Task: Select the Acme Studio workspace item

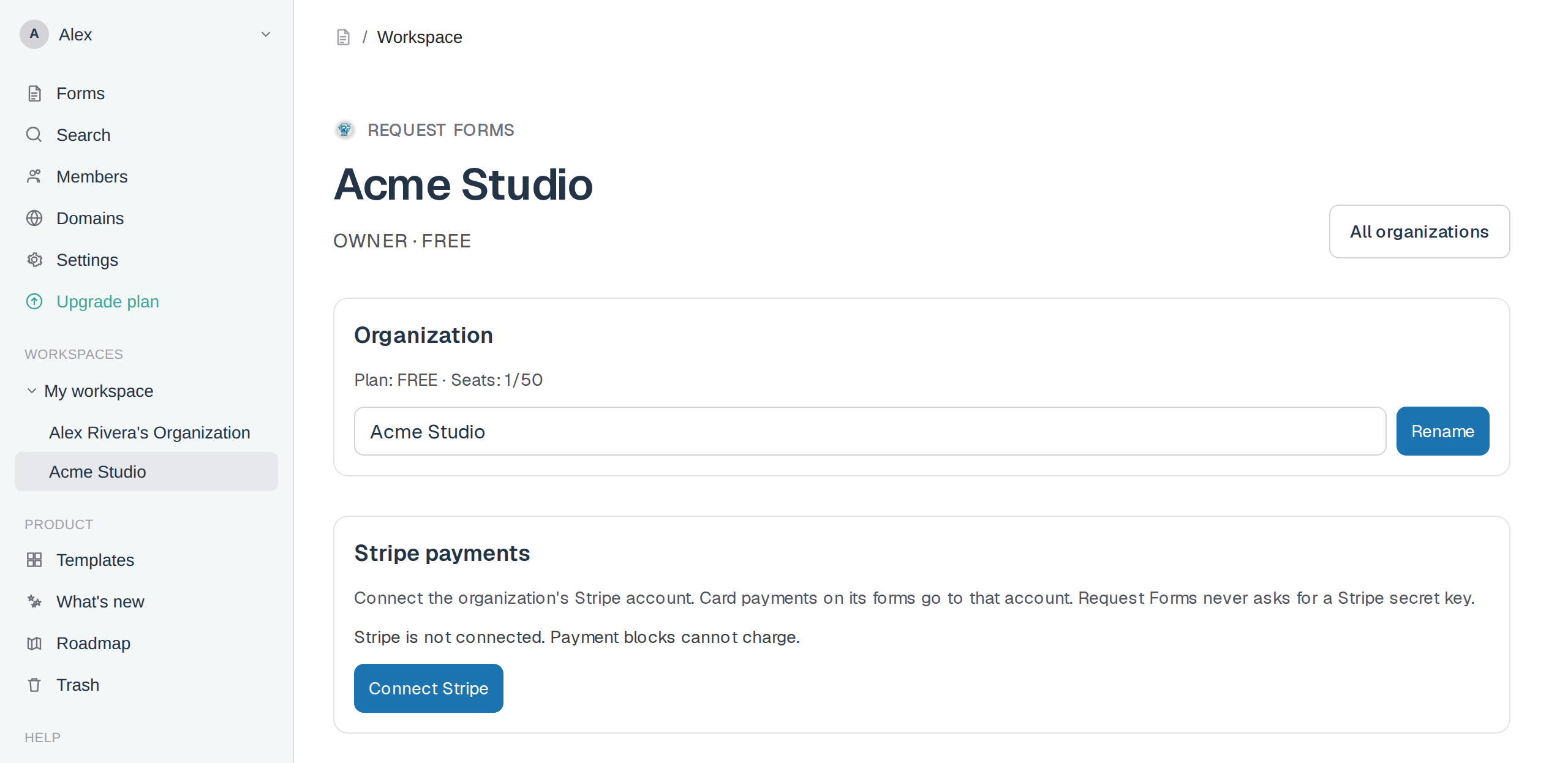Action: (x=146, y=472)
